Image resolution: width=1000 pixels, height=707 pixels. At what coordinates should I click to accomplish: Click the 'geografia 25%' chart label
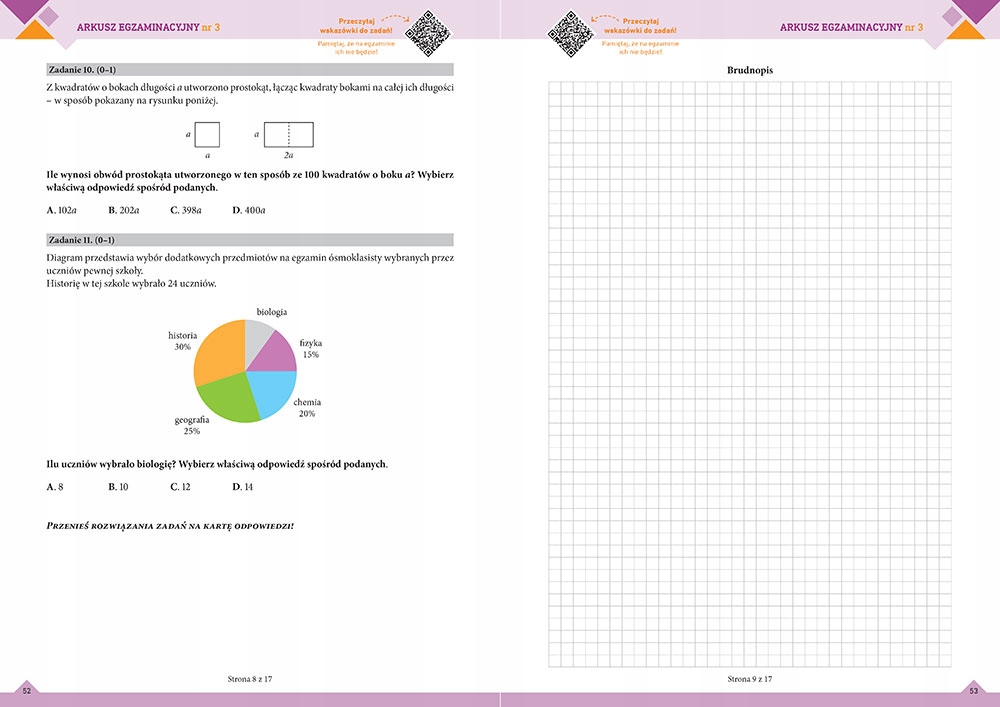(192, 425)
